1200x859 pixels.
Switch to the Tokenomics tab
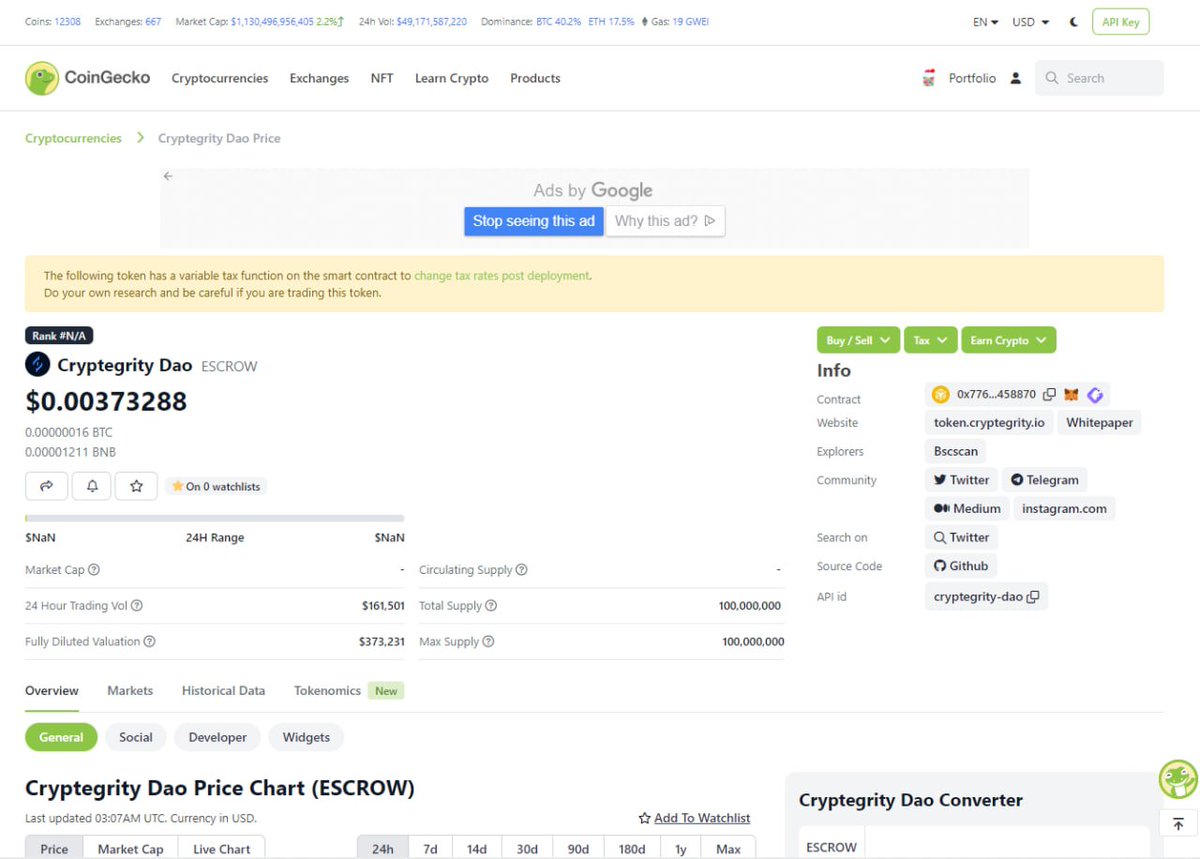(327, 691)
